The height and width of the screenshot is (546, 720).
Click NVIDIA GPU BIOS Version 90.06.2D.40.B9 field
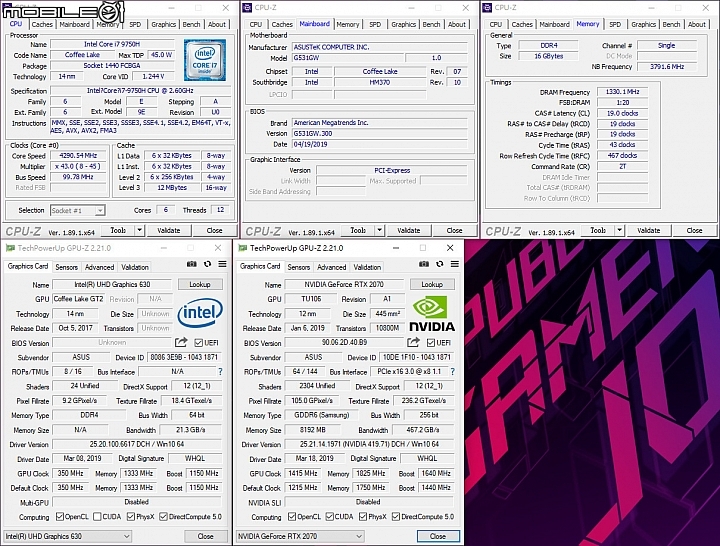tap(344, 342)
